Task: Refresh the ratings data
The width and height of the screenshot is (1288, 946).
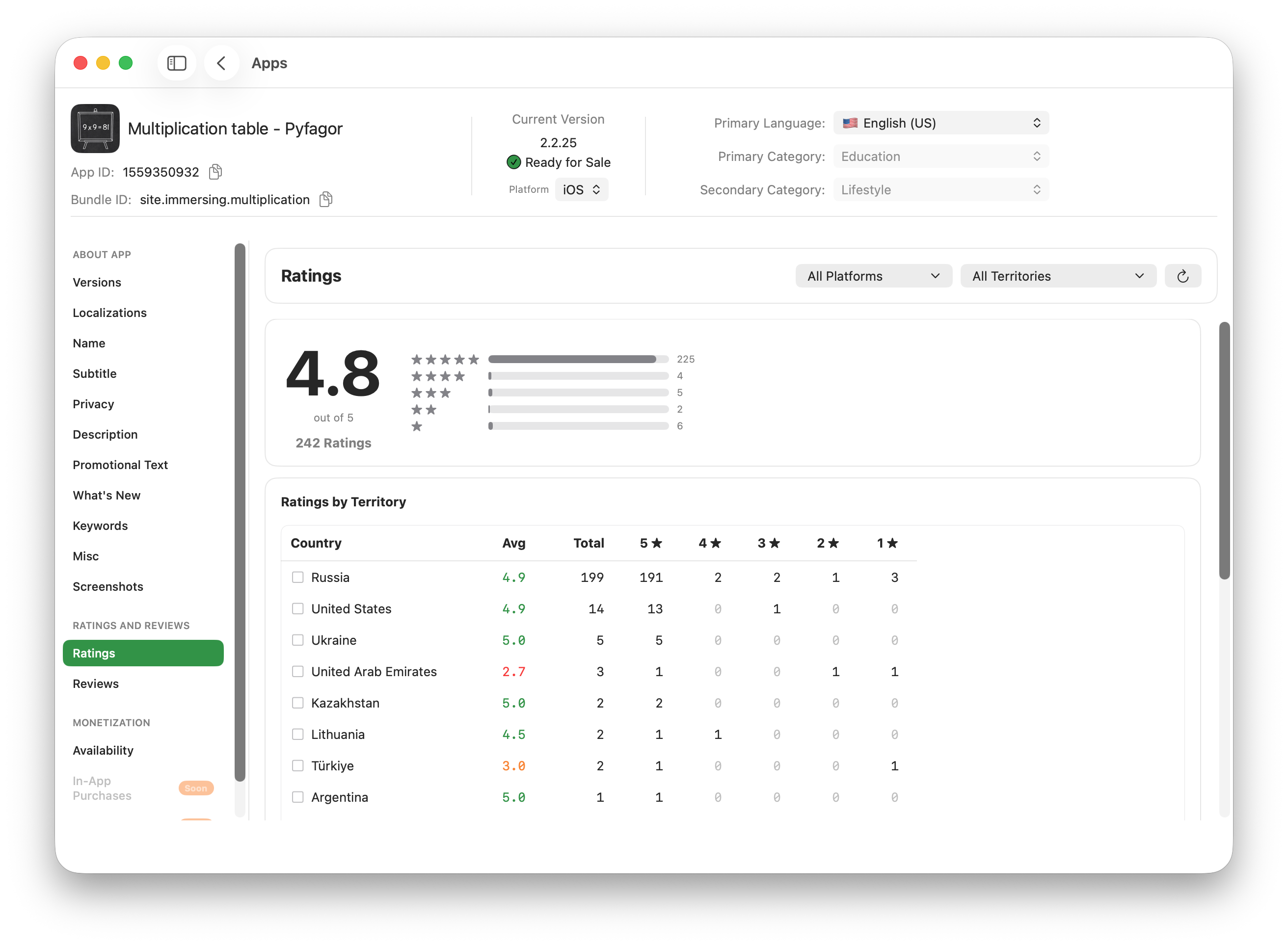Action: coord(1183,275)
